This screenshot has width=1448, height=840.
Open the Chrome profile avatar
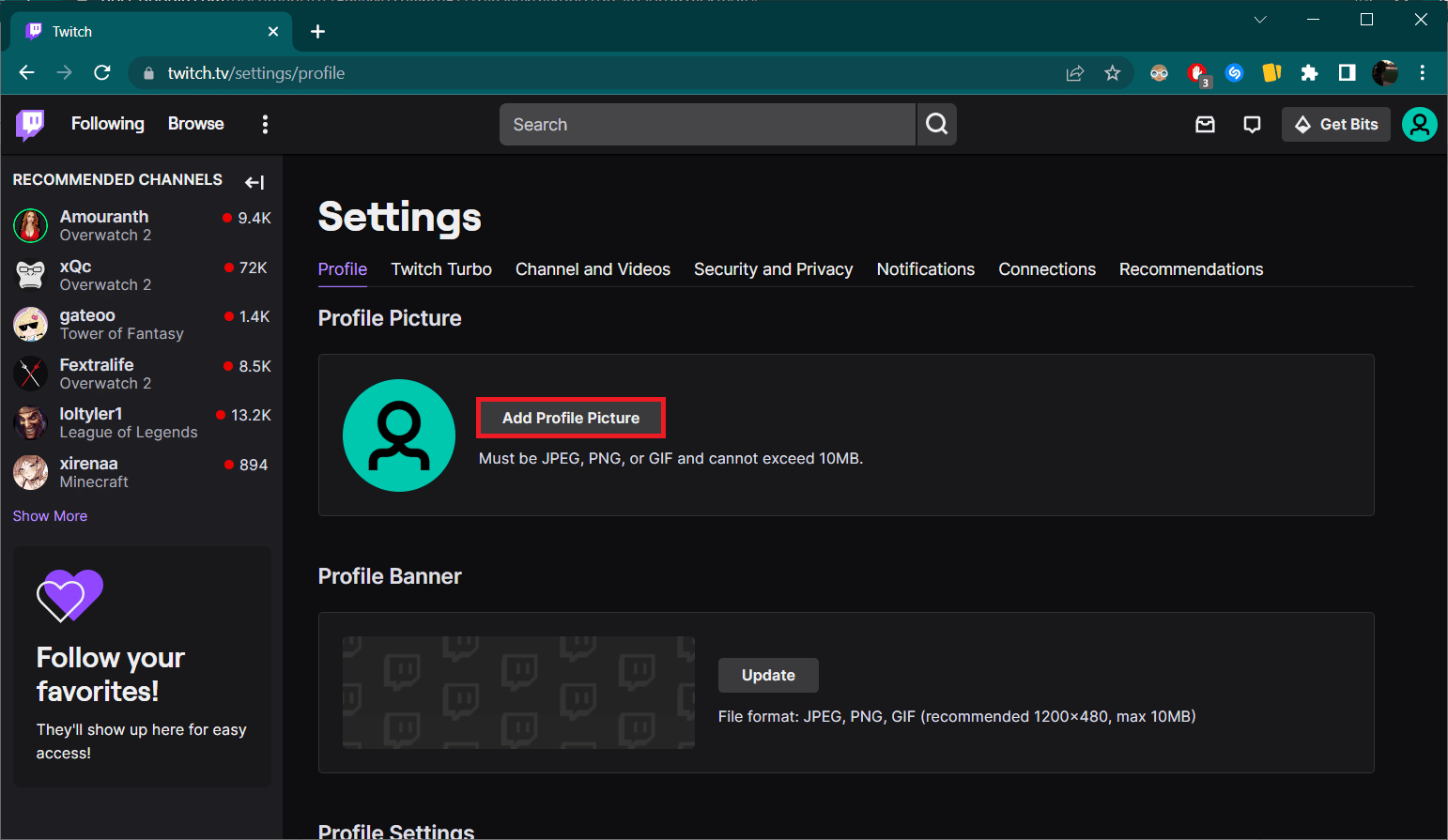1385,73
